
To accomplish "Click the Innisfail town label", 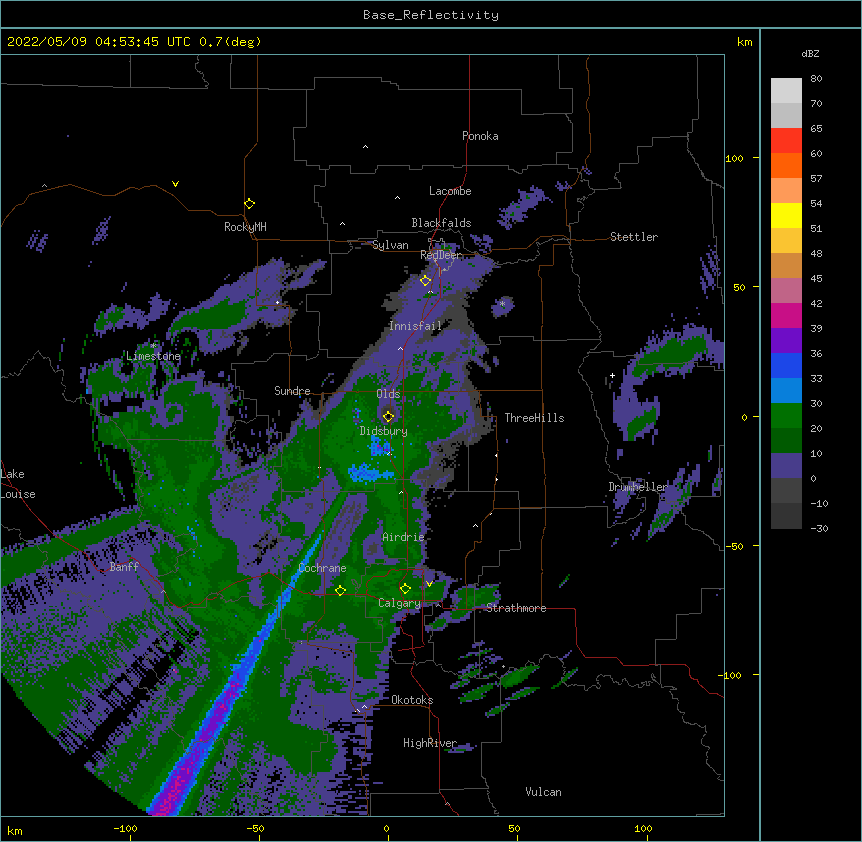I will point(415,326).
